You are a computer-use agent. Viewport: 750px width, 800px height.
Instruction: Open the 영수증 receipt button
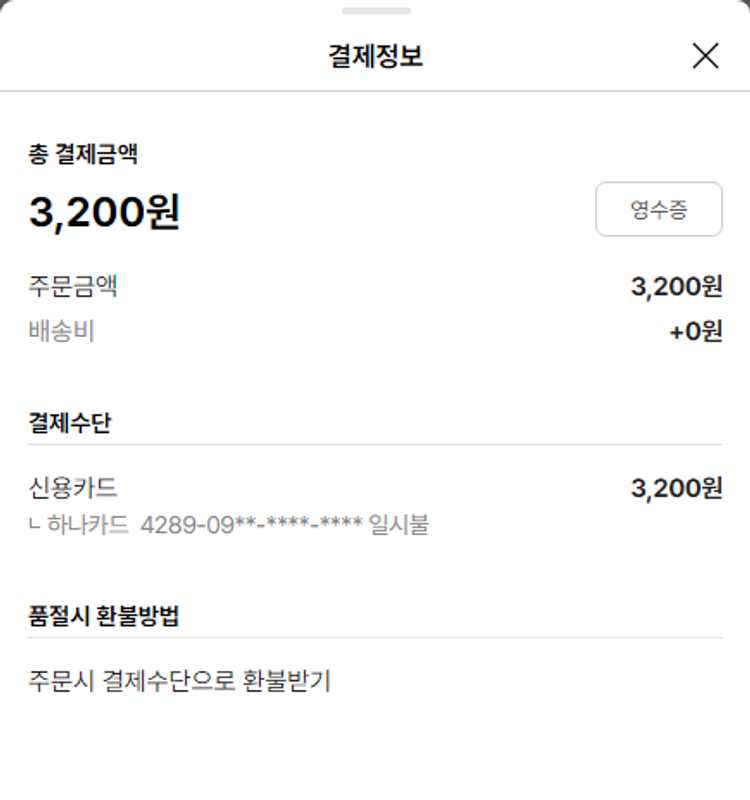(x=658, y=209)
